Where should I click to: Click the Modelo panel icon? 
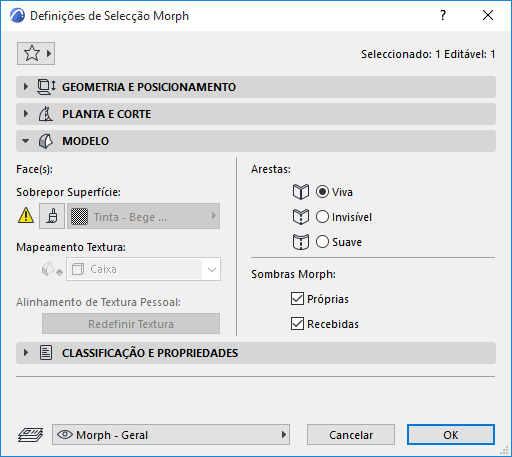tap(46, 141)
